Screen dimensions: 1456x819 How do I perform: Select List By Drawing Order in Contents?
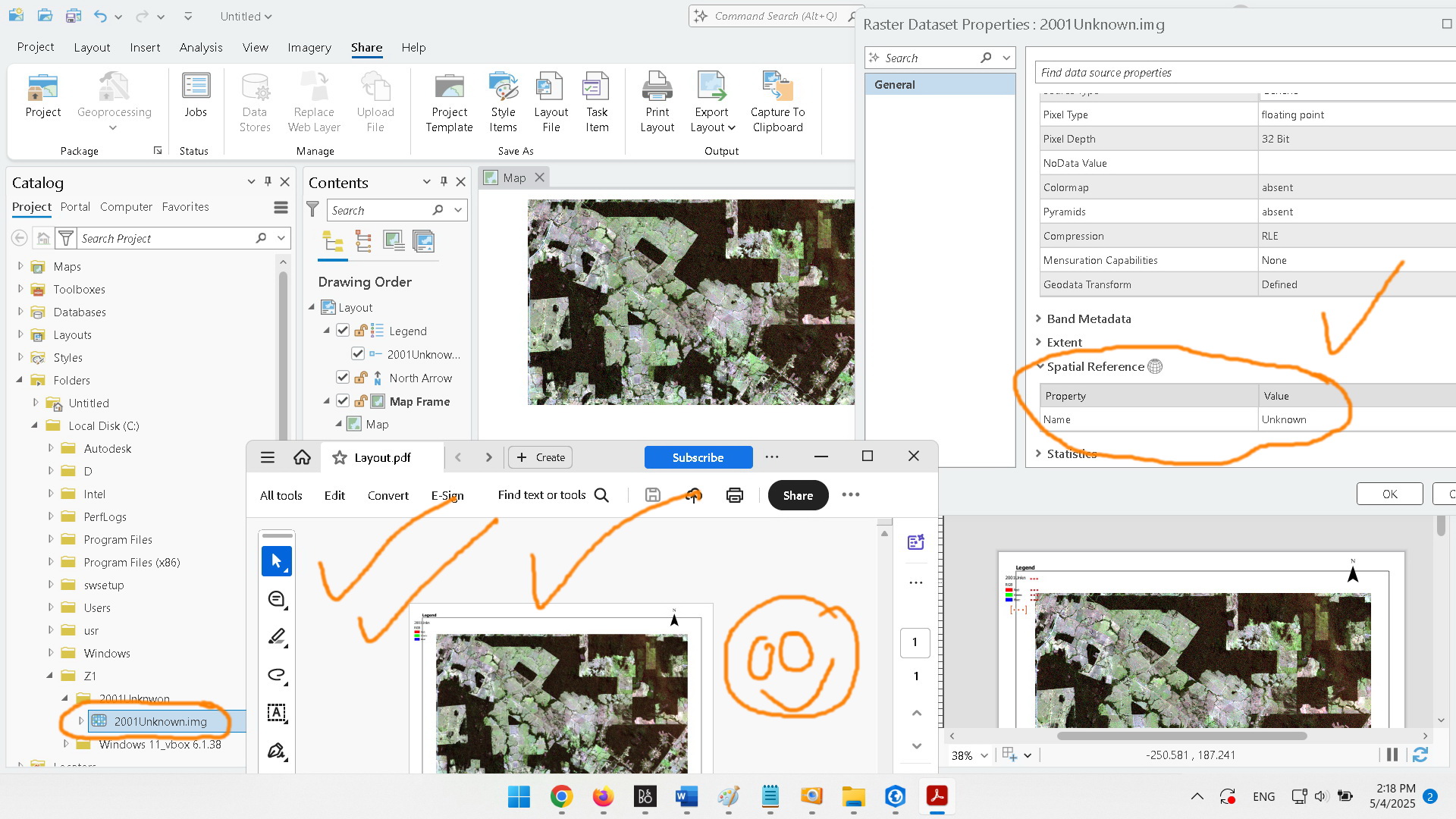(x=333, y=241)
